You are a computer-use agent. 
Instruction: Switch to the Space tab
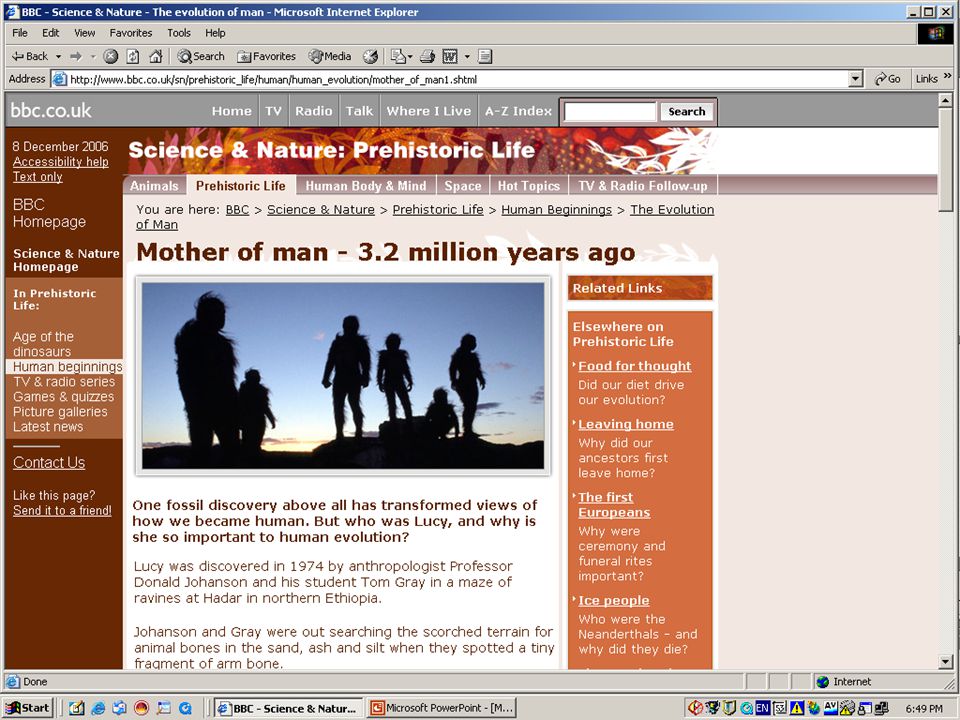coord(463,186)
